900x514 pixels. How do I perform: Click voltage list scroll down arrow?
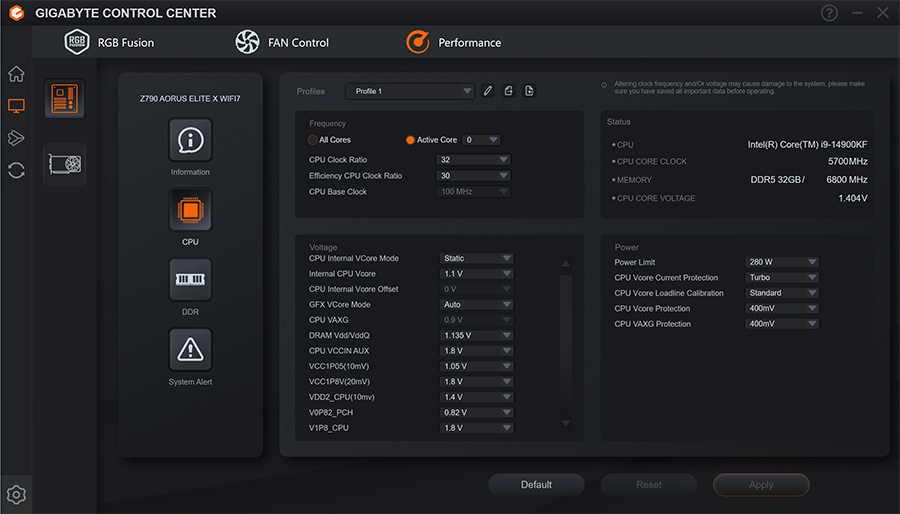(x=565, y=423)
